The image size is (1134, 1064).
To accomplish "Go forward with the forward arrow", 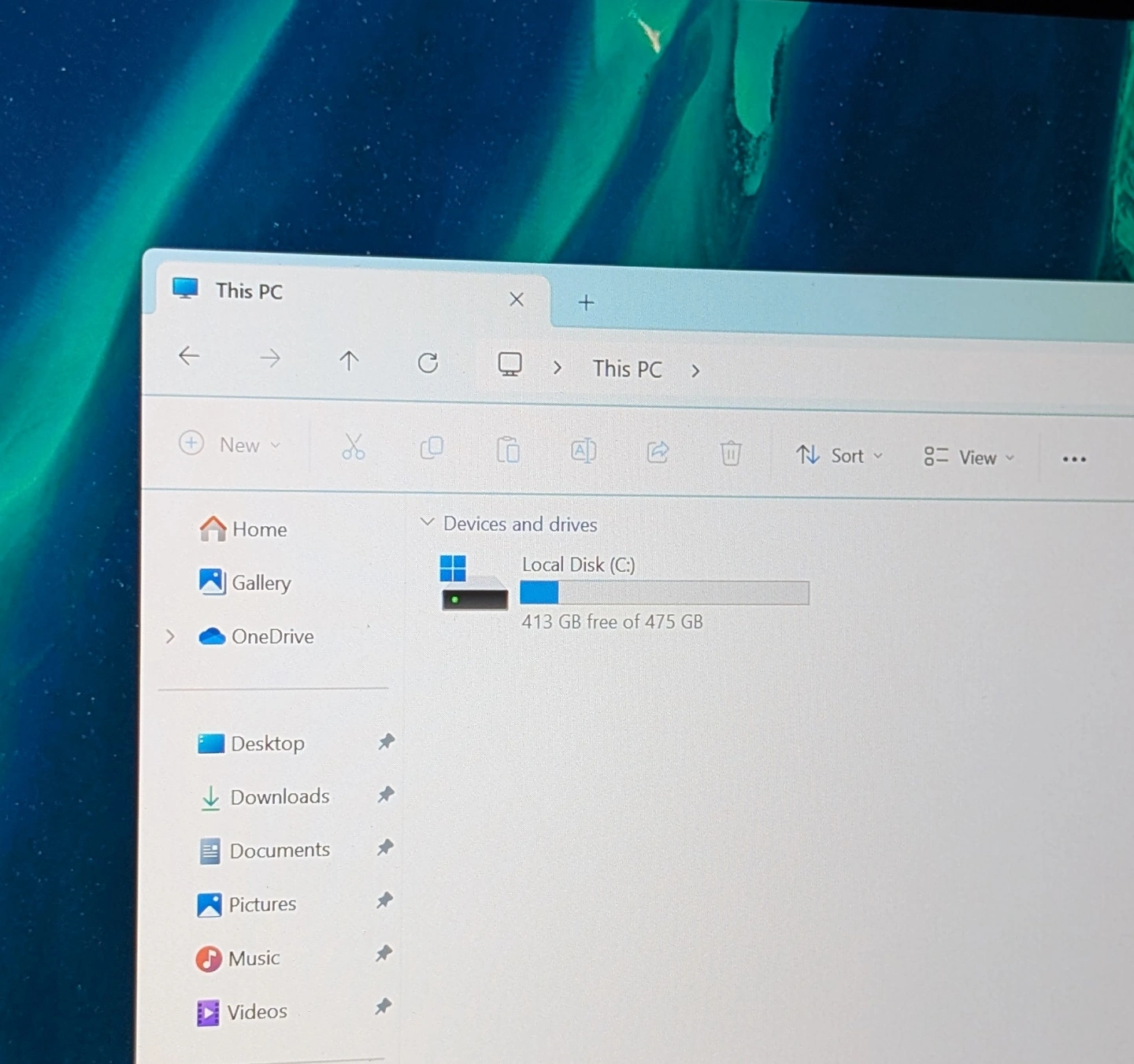I will (x=270, y=359).
